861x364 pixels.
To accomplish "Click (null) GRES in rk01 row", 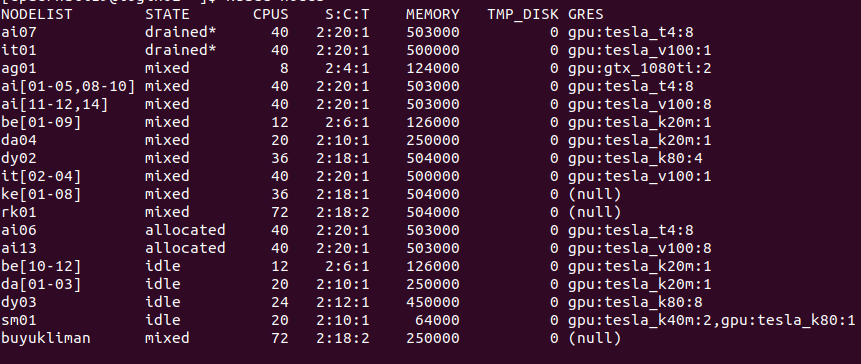I will coord(595,212).
